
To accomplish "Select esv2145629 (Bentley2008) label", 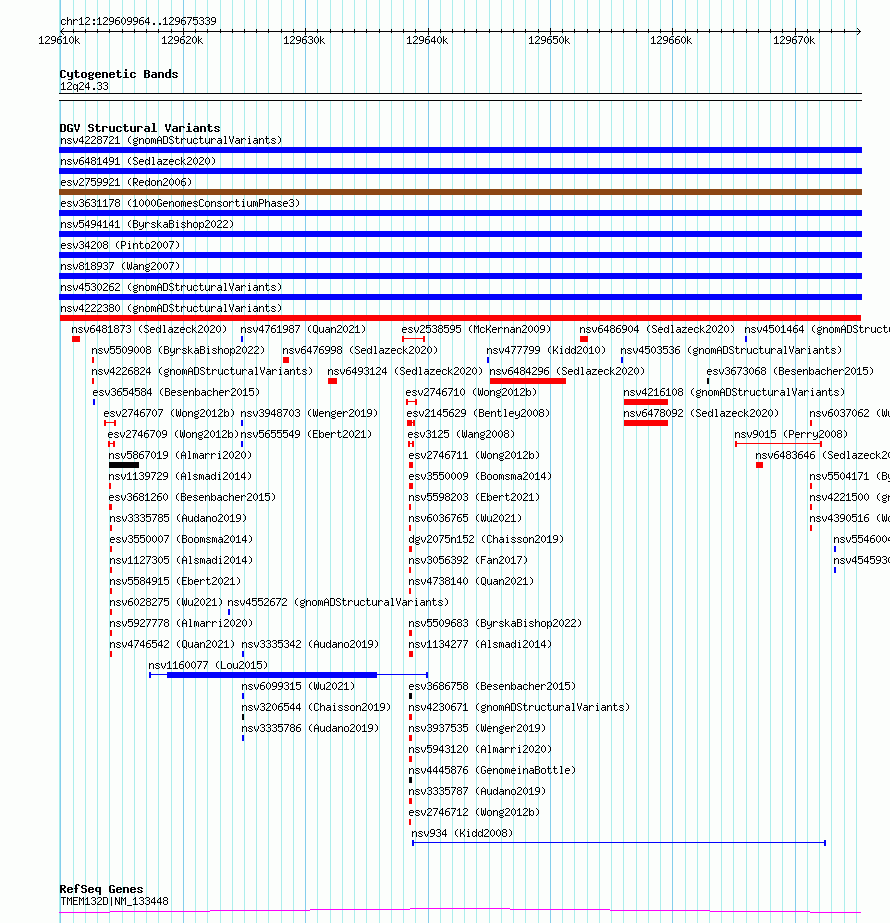I will (x=478, y=413).
